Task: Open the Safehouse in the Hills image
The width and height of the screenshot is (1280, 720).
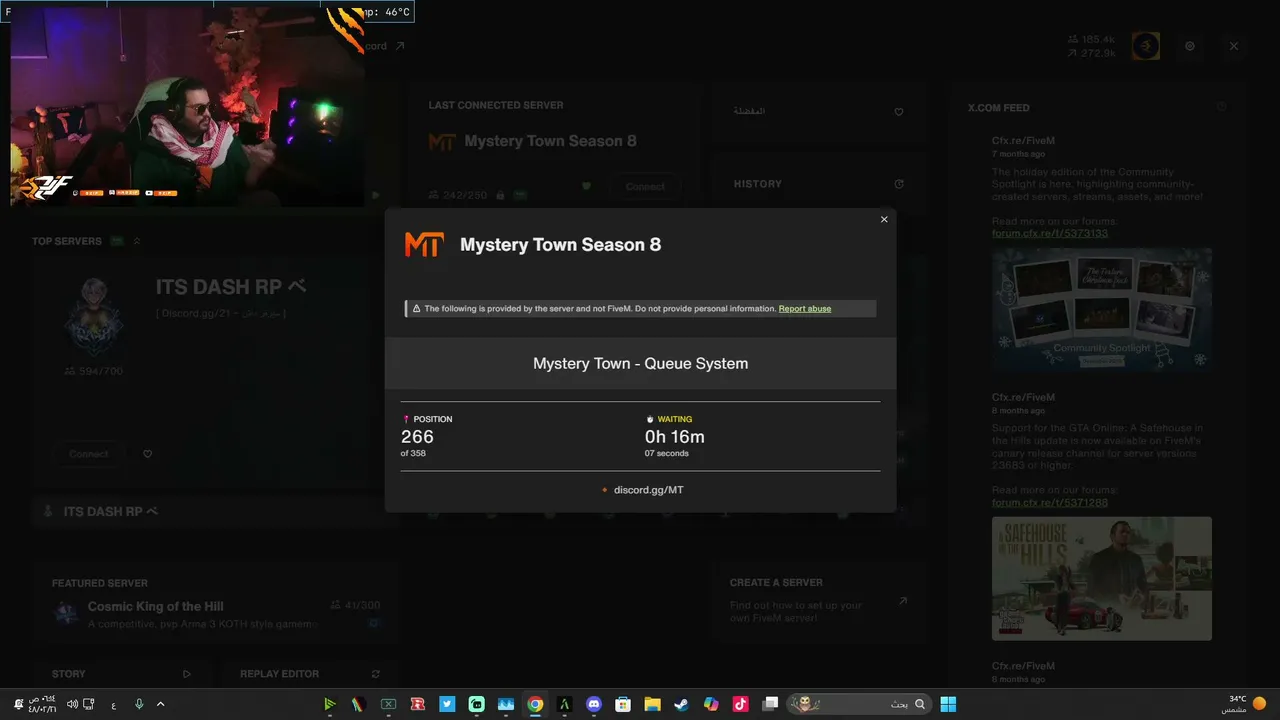Action: [1102, 578]
